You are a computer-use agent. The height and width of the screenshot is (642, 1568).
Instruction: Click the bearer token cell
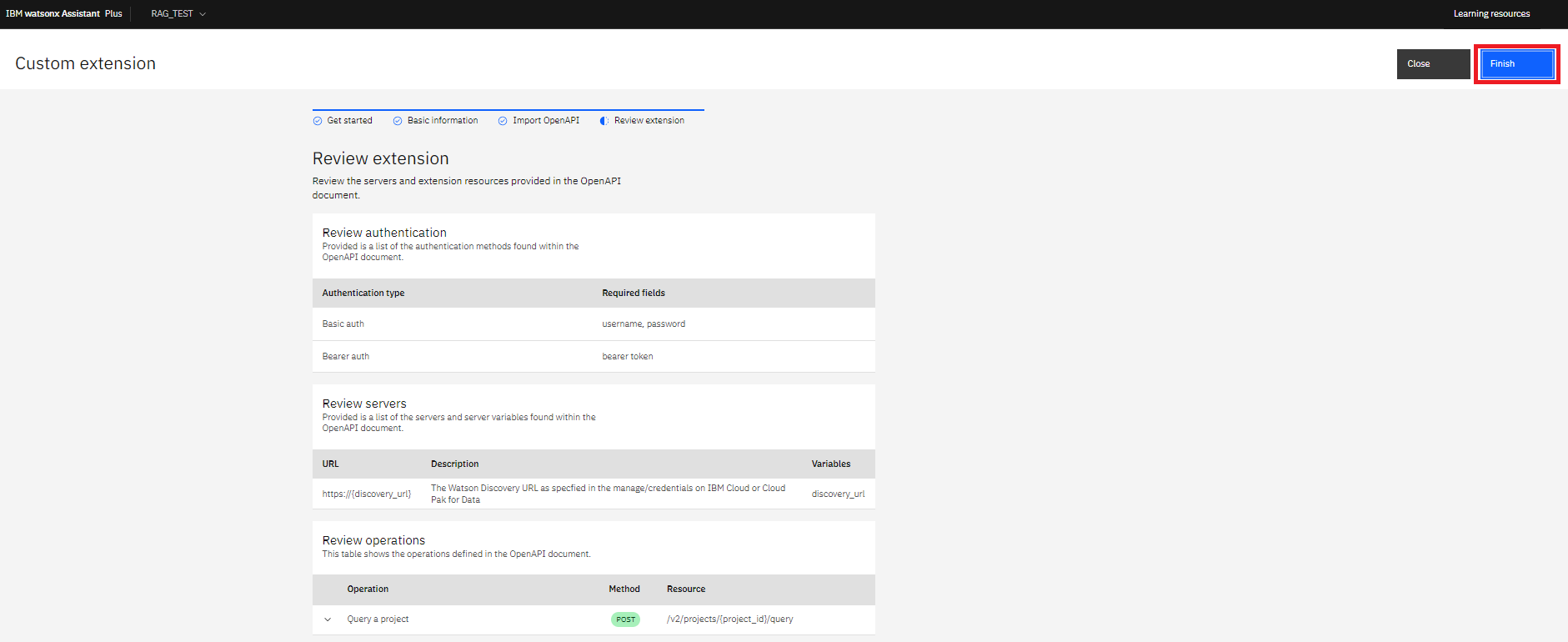pos(628,357)
